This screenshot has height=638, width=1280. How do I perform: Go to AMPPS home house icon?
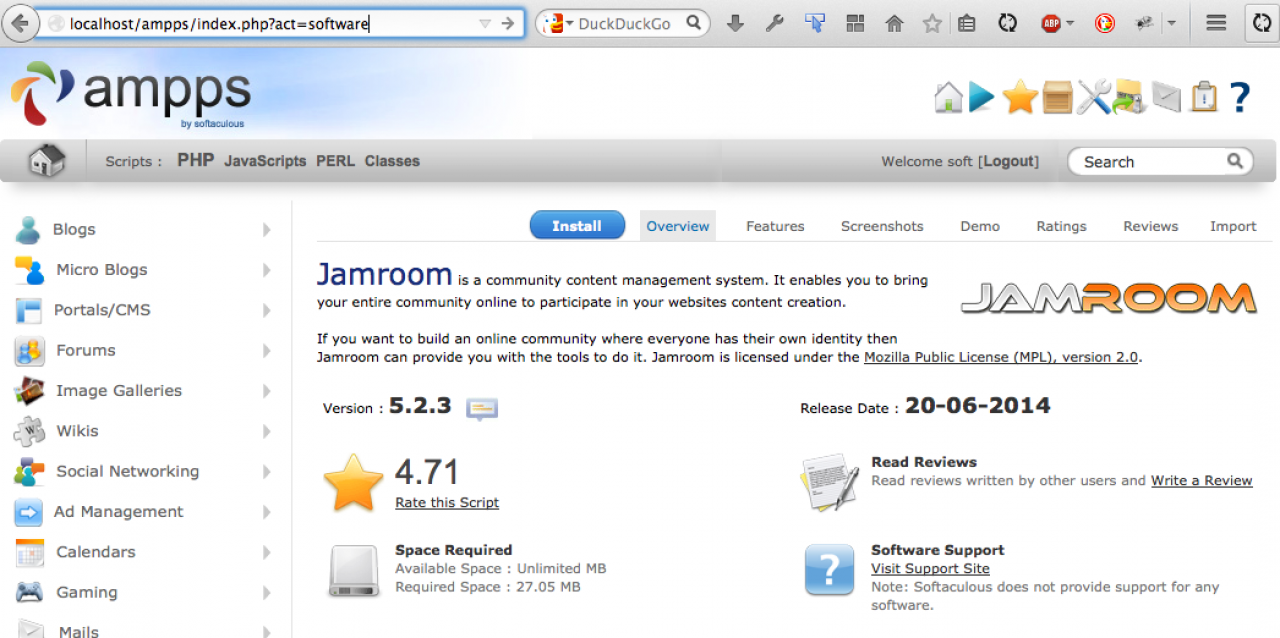pyautogui.click(x=948, y=97)
